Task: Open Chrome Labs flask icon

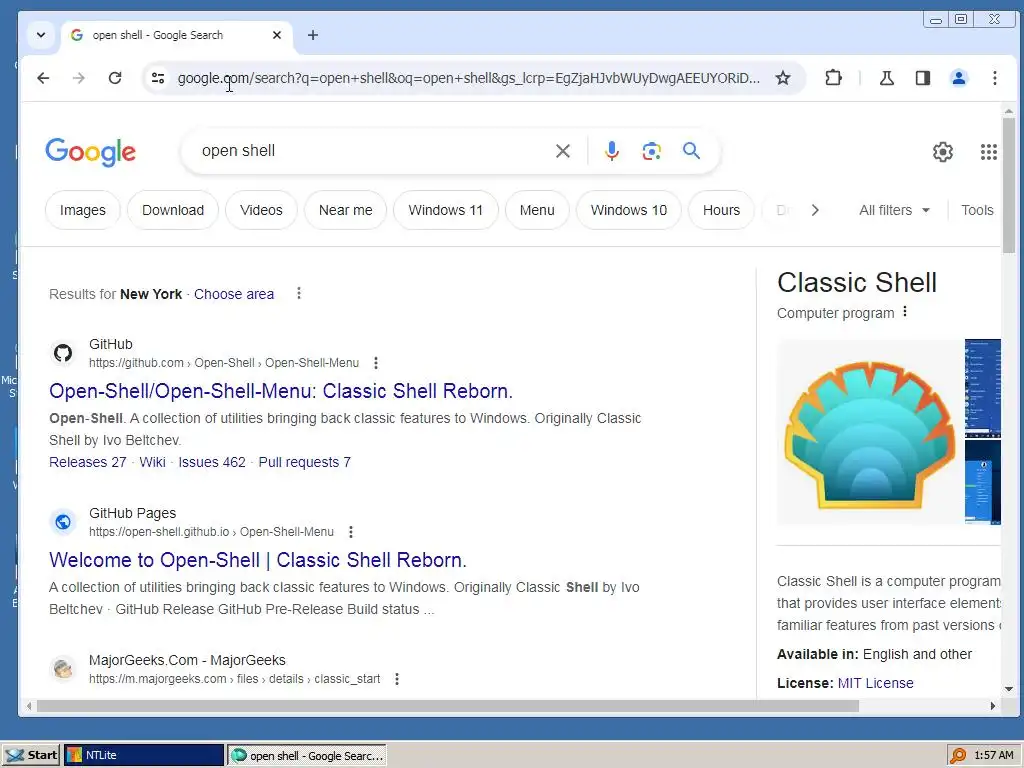Action: coord(886,78)
